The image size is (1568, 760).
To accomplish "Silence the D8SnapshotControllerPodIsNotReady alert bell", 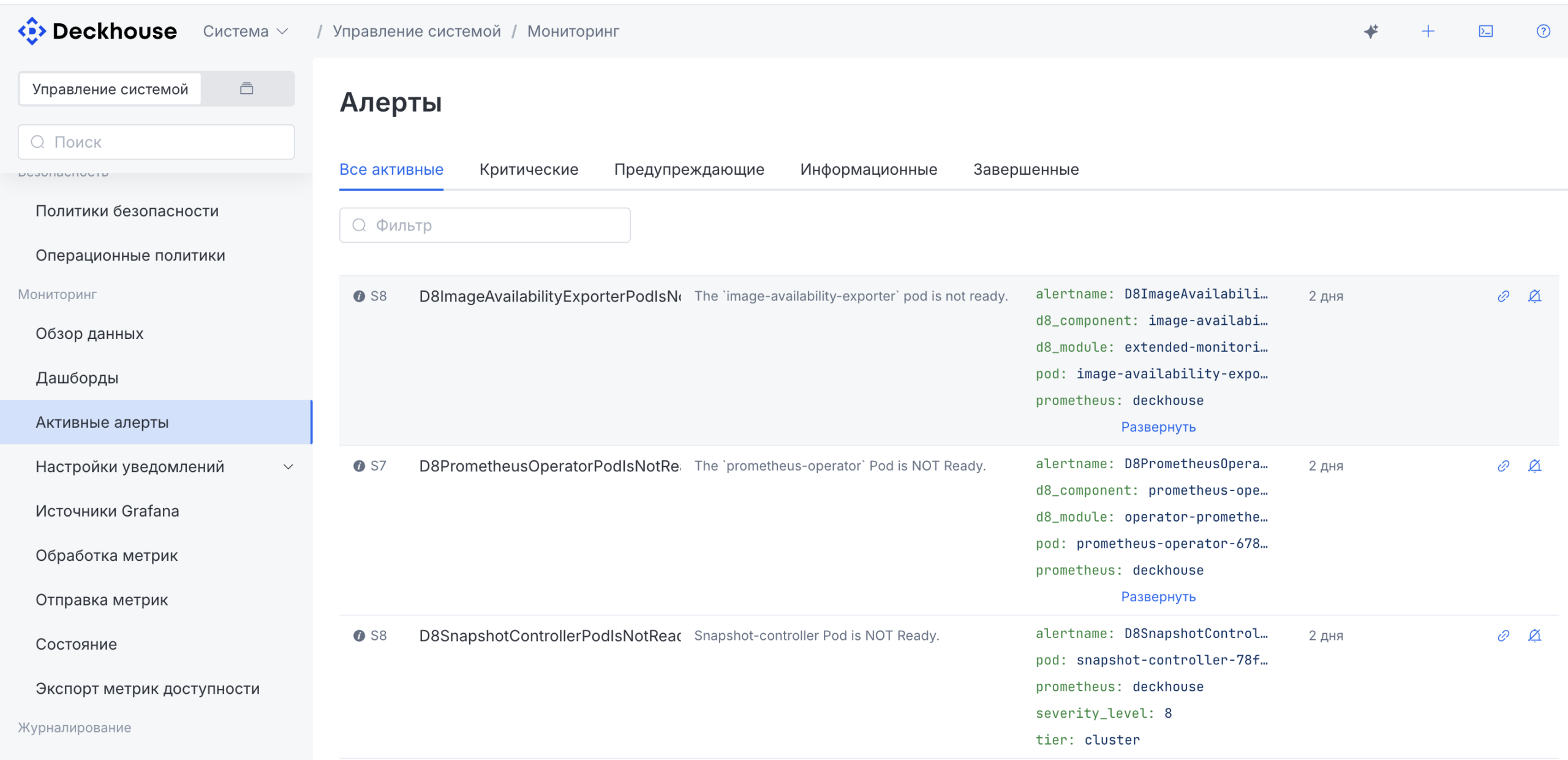I will (1534, 636).
